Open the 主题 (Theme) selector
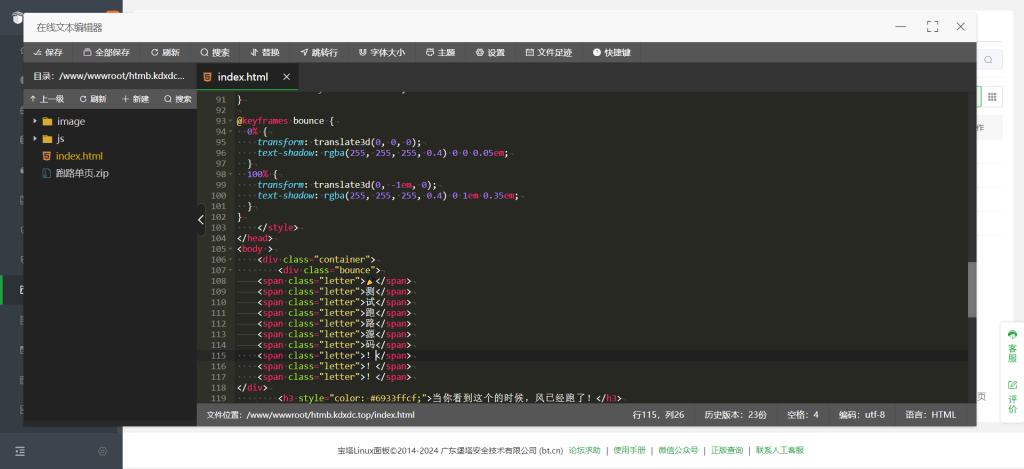The width and height of the screenshot is (1024, 469). [440, 52]
